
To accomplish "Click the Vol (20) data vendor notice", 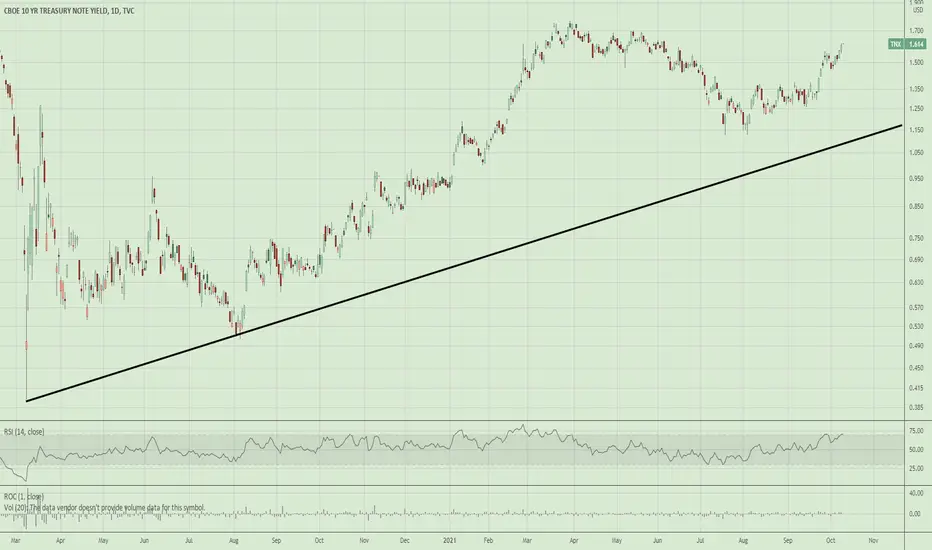I will click(x=105, y=507).
